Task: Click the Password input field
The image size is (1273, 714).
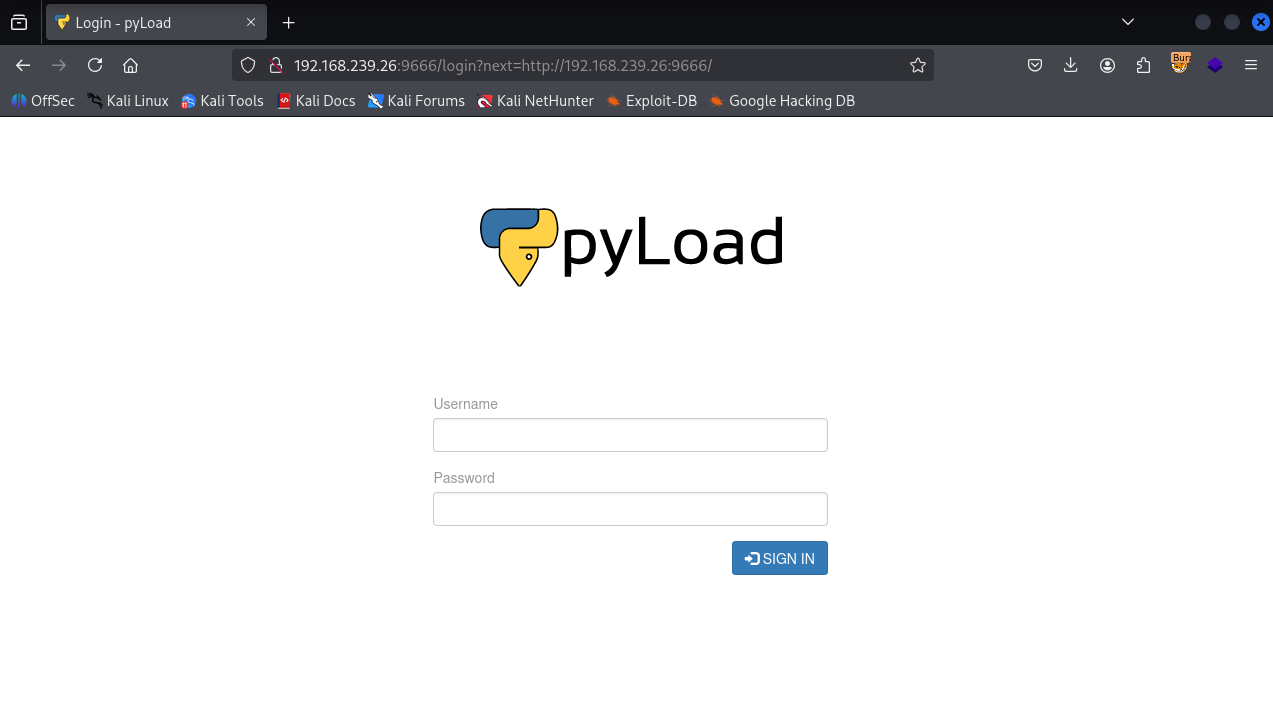Action: tap(630, 509)
